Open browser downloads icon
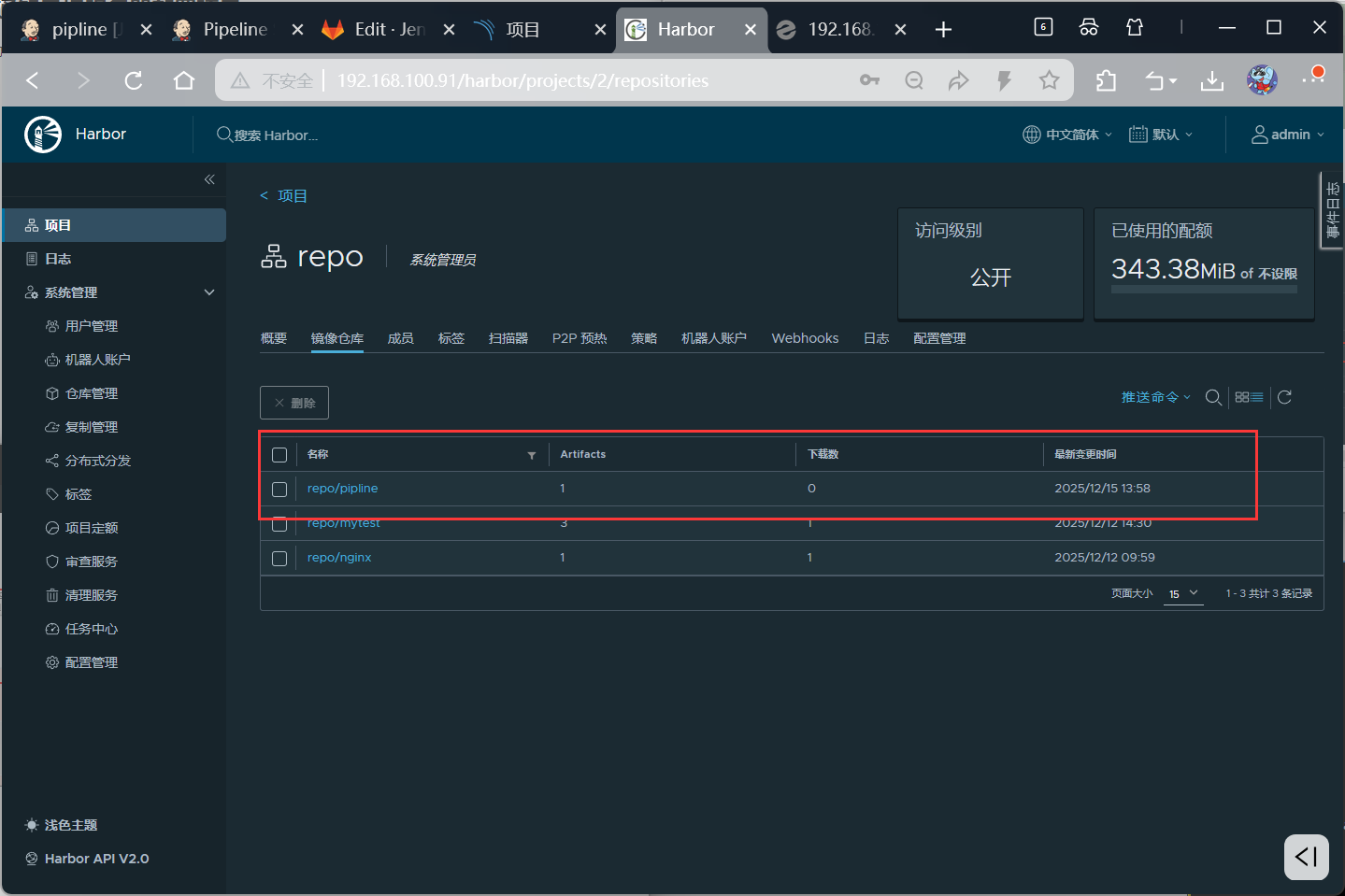The height and width of the screenshot is (896, 1345). (x=1212, y=80)
